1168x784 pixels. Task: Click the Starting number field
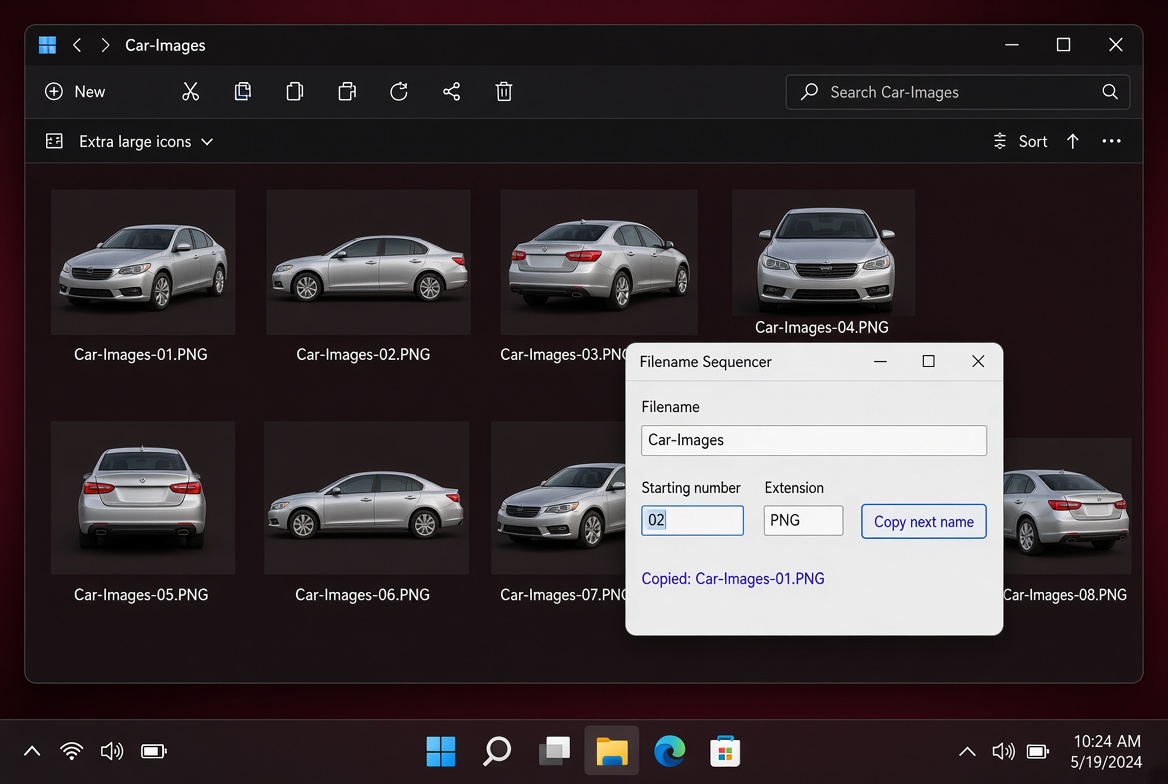[692, 520]
